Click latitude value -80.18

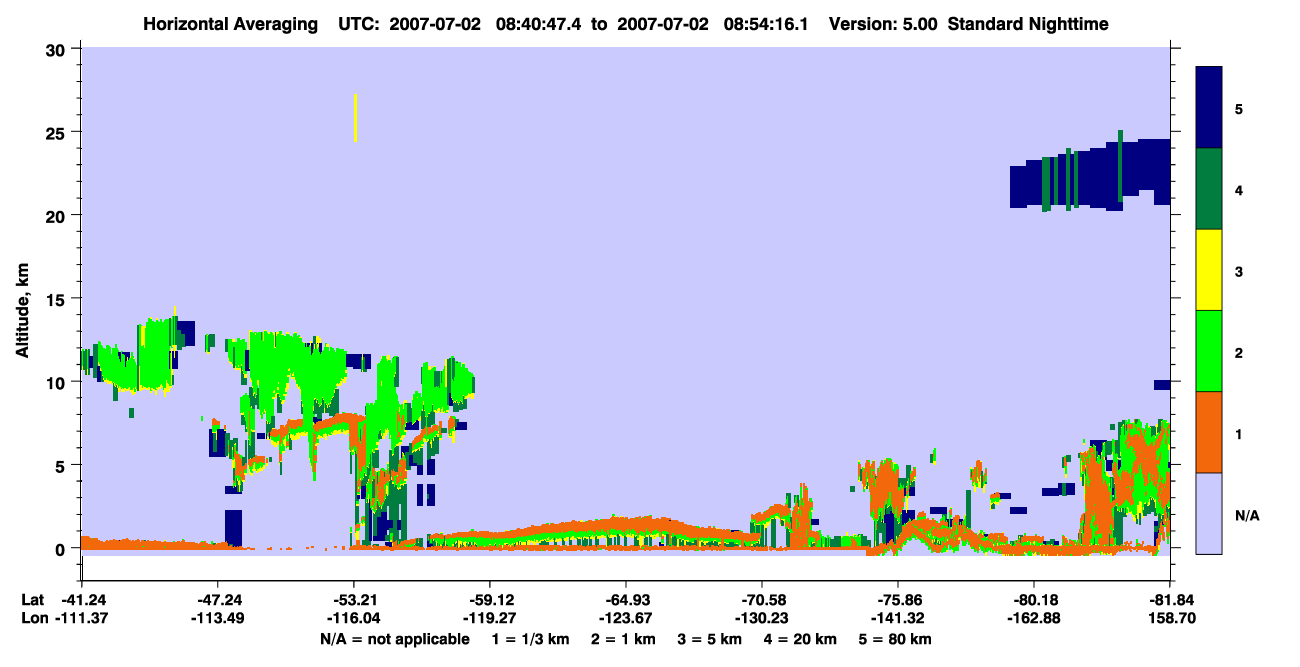pyautogui.click(x=1033, y=600)
